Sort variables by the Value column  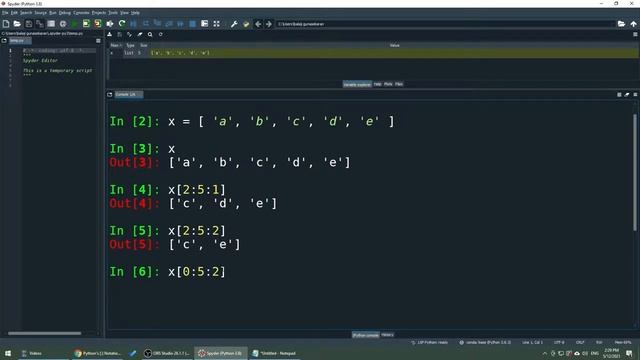pyautogui.click(x=394, y=46)
